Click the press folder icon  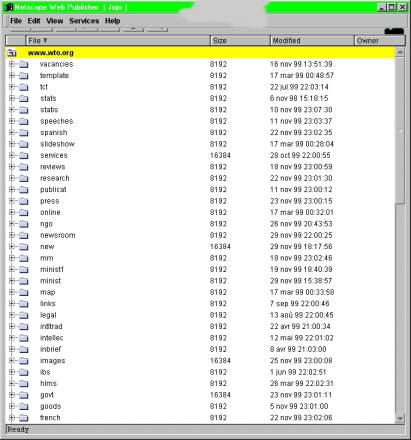pyautogui.click(x=24, y=201)
